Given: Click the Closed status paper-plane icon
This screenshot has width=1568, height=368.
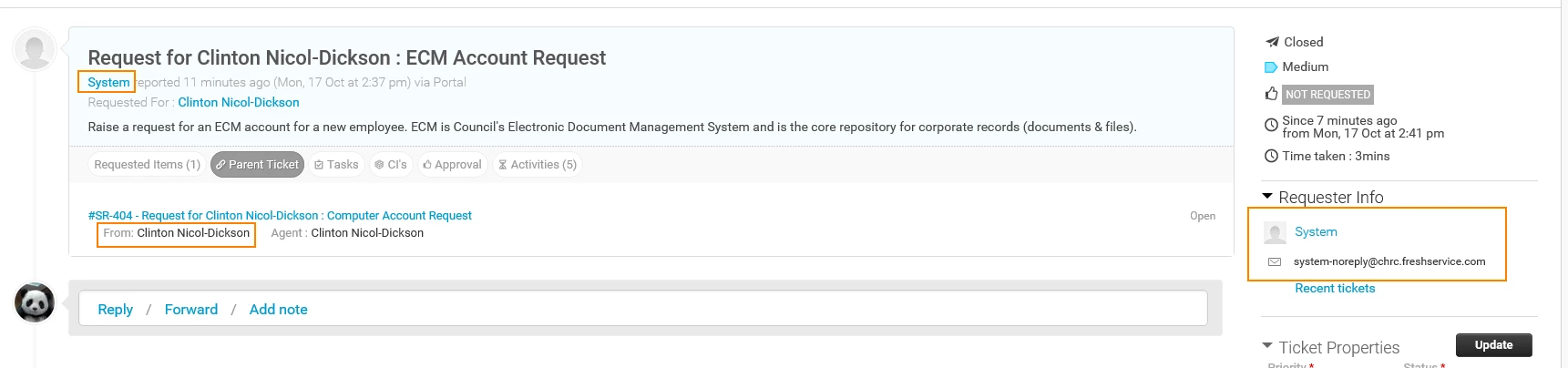Looking at the screenshot, I should point(1272,42).
